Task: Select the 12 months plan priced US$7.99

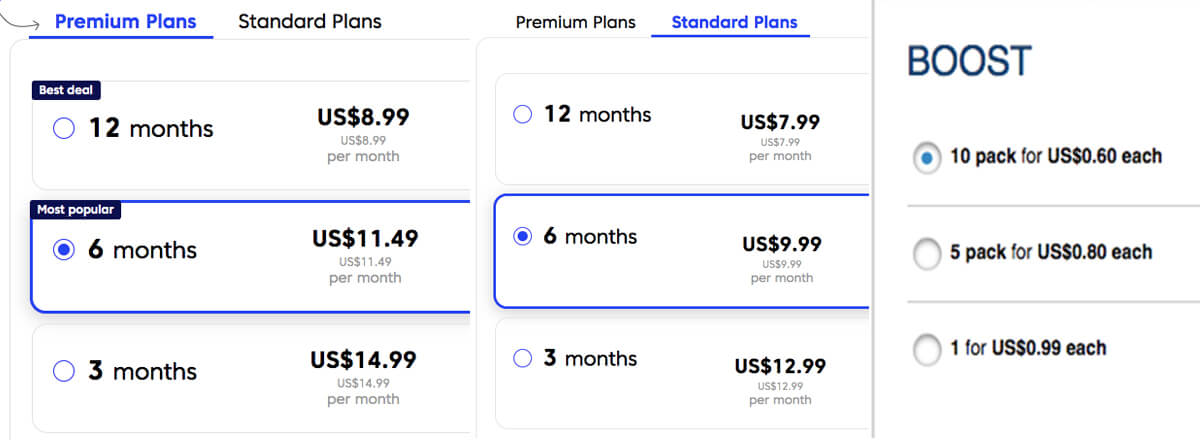Action: [x=522, y=115]
